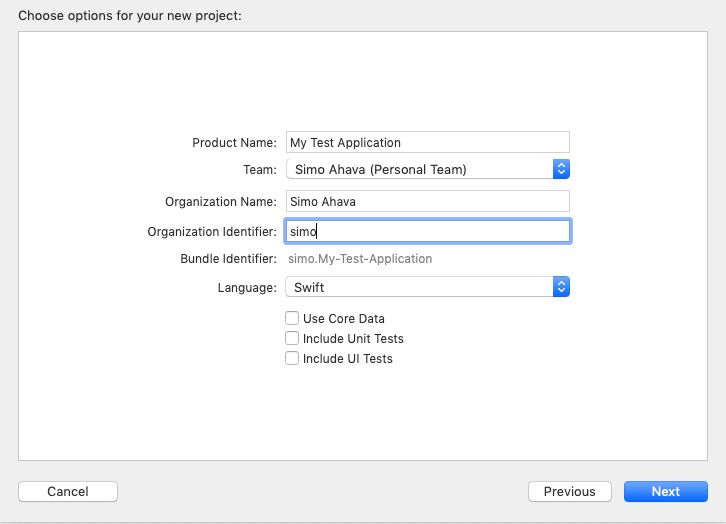726x524 pixels.
Task: Click the Next button
Action: click(x=665, y=491)
